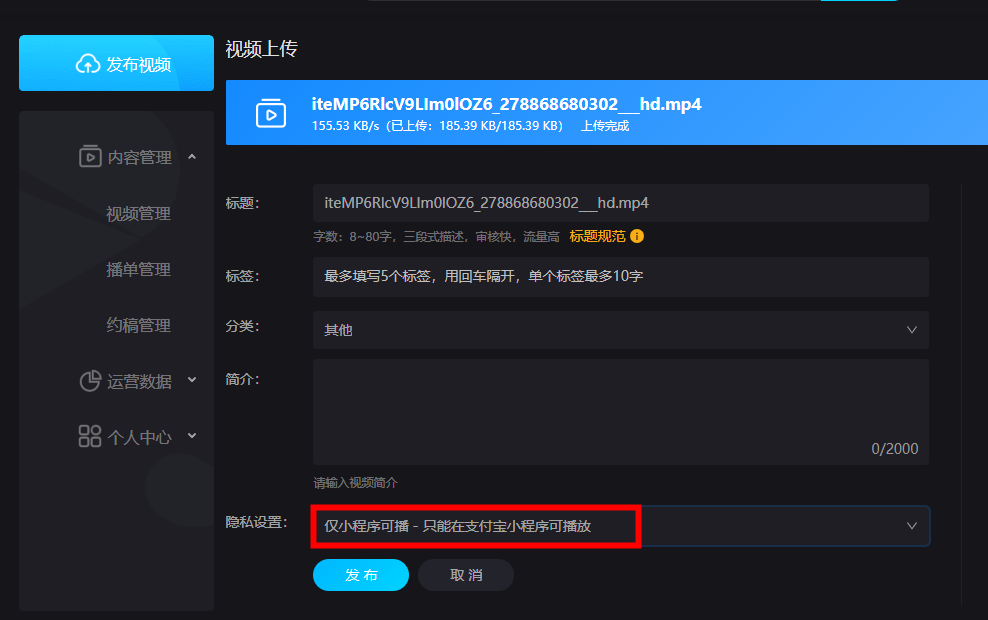Click the uploaded file name heading
Screen dimensions: 988x620
coord(507,104)
